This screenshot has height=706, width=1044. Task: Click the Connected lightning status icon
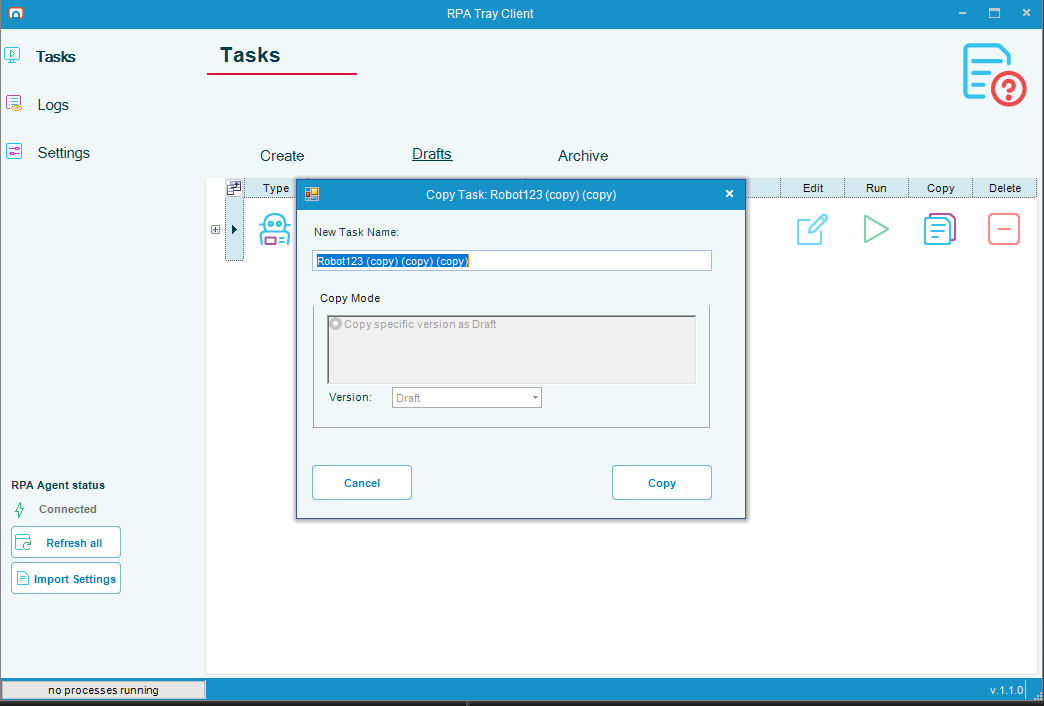tap(19, 510)
